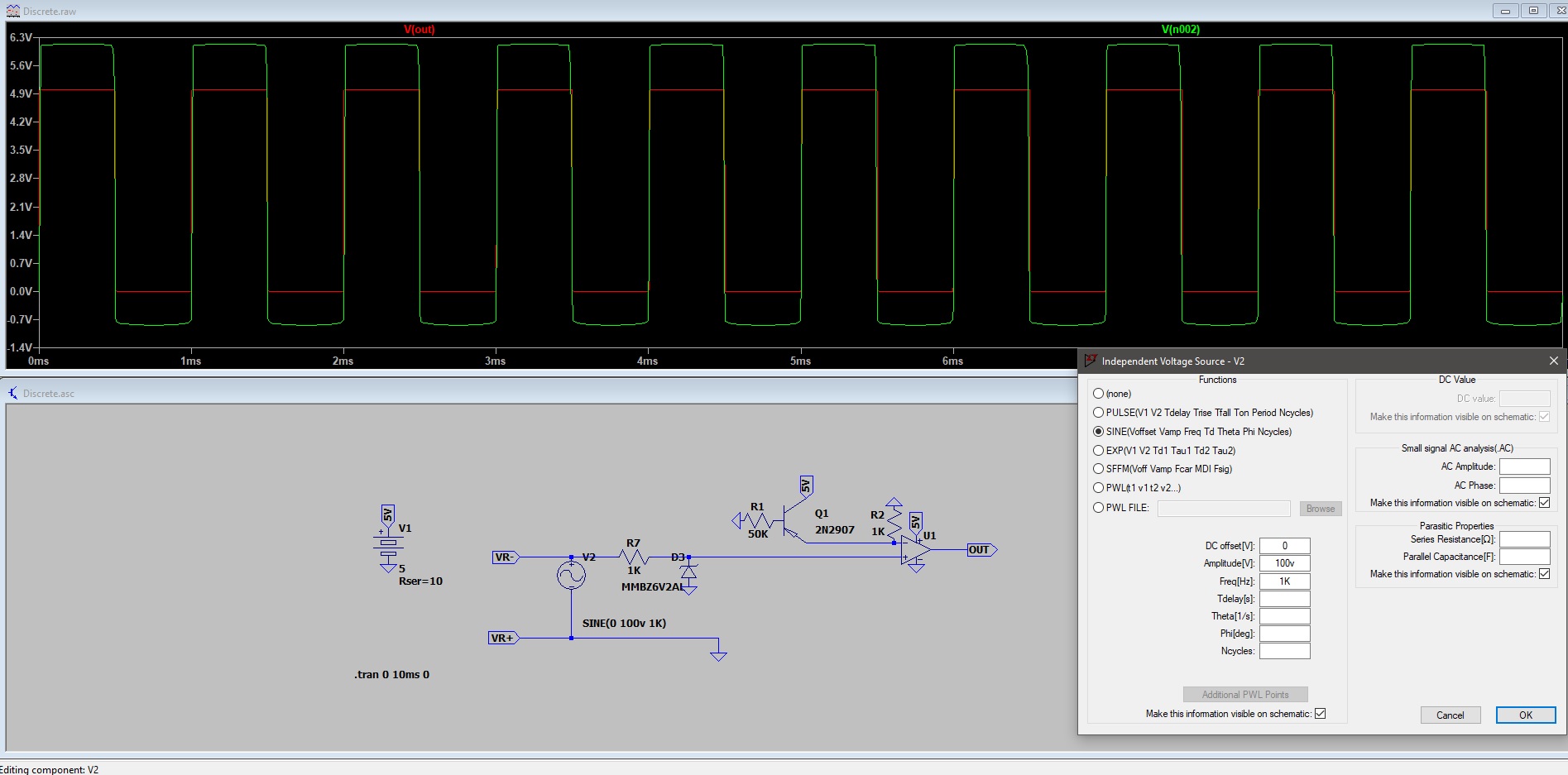Select the PULSE function radio button
Viewport: 1568px width, 775px height.
(1099, 413)
